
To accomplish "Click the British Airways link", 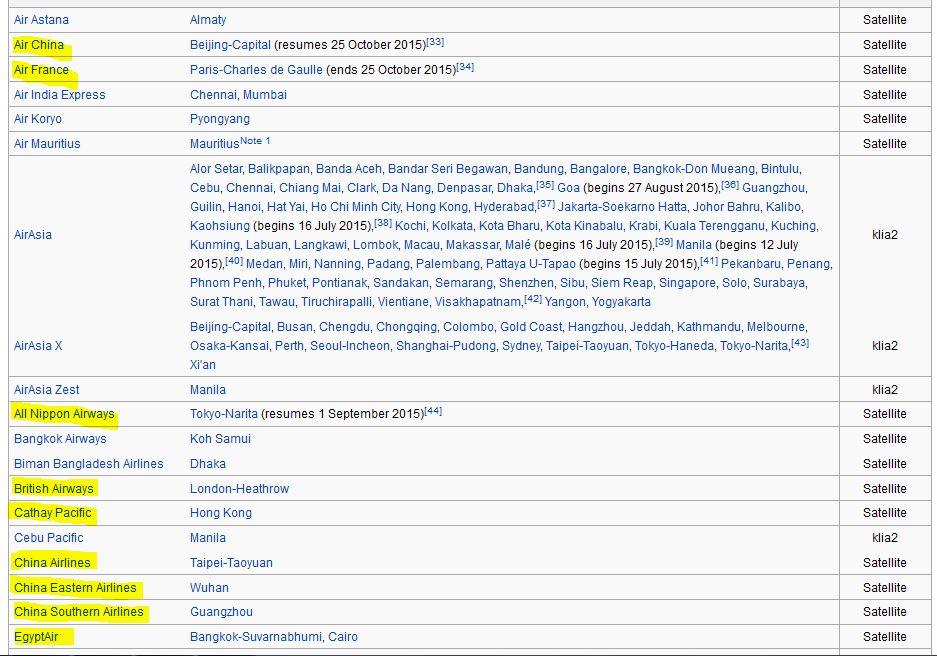I will click(54, 489).
